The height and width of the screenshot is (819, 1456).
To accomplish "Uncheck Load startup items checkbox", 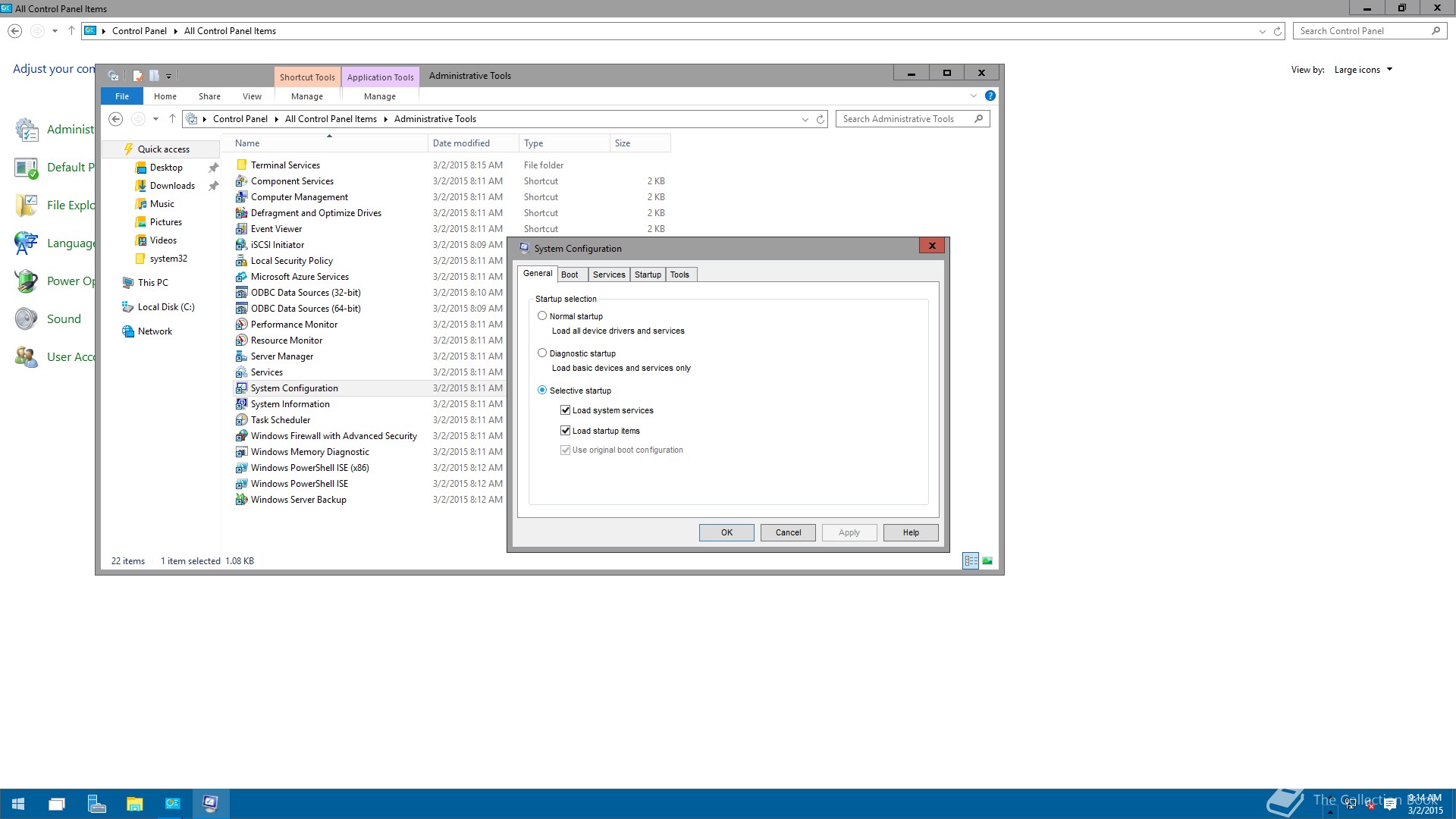I will (x=565, y=431).
